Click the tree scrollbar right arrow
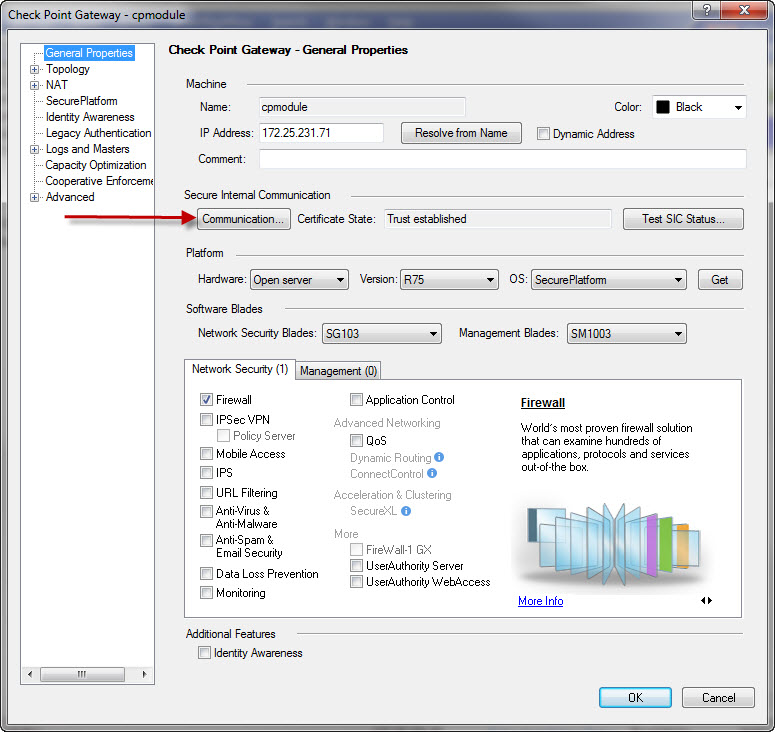Screen dimensions: 775x732 (x=144, y=674)
